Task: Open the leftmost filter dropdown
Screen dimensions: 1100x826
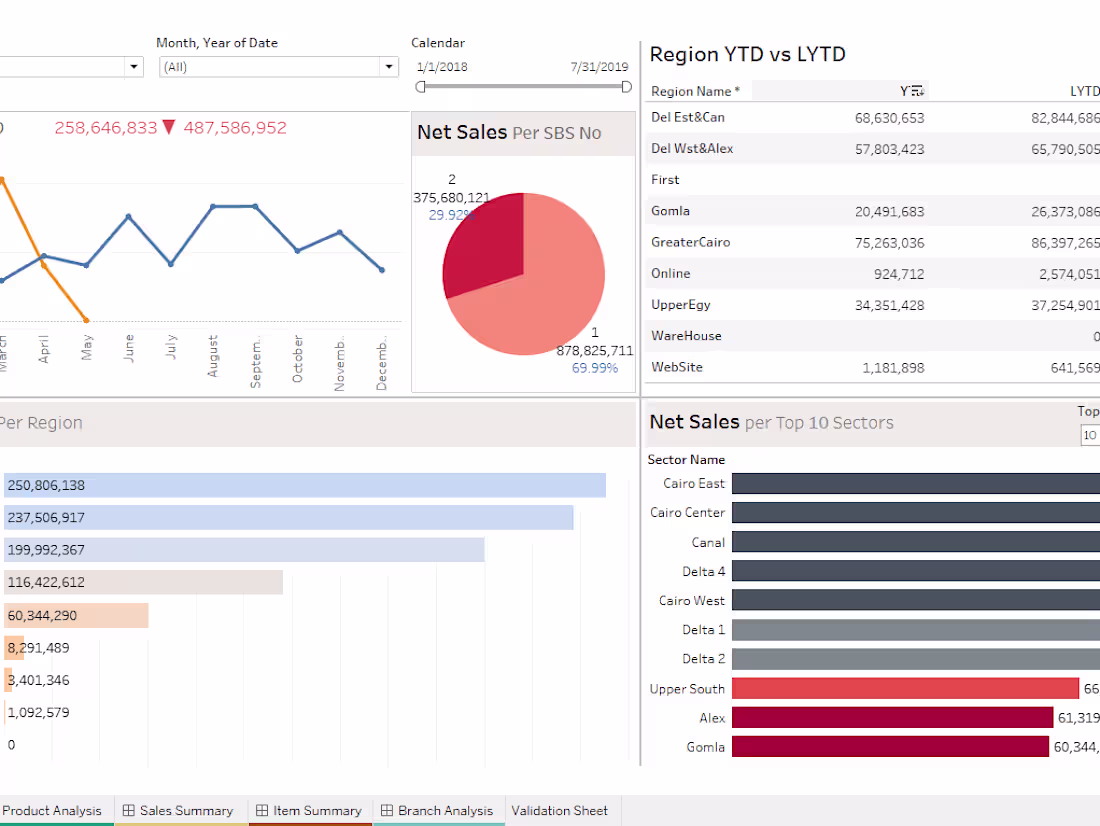Action: (x=132, y=67)
